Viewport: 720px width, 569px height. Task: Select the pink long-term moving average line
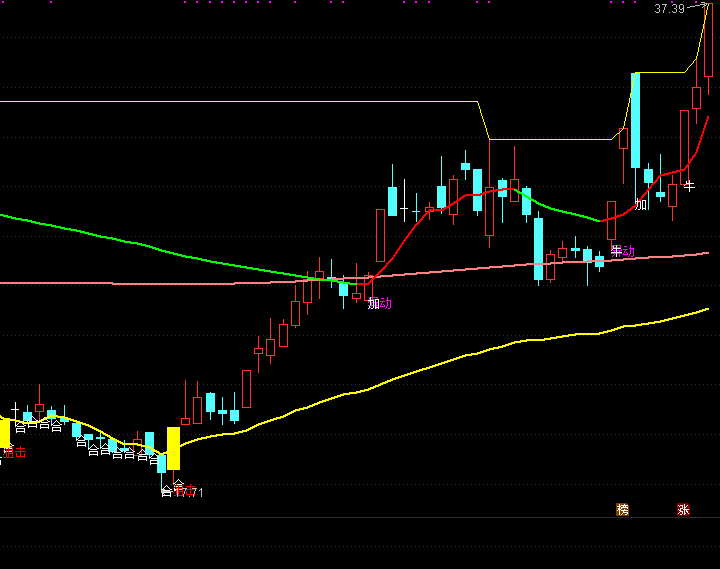(x=354, y=278)
